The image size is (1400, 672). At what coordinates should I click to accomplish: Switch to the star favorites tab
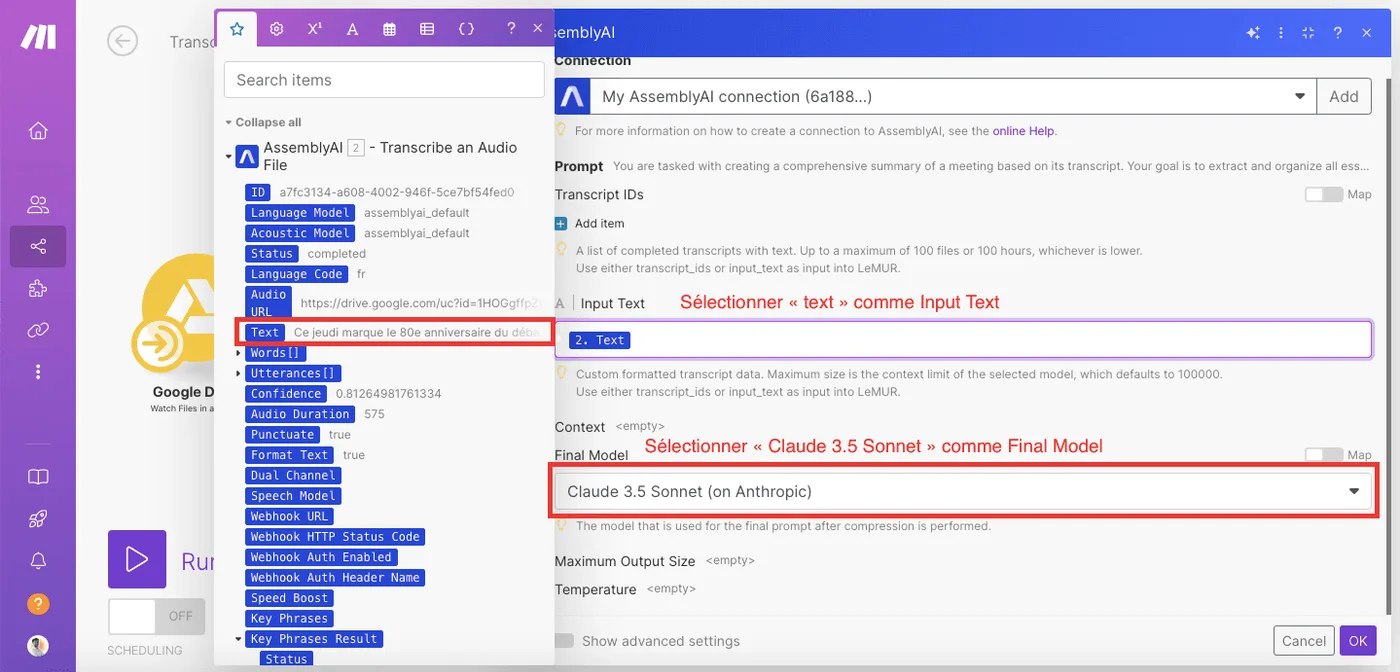coord(237,29)
